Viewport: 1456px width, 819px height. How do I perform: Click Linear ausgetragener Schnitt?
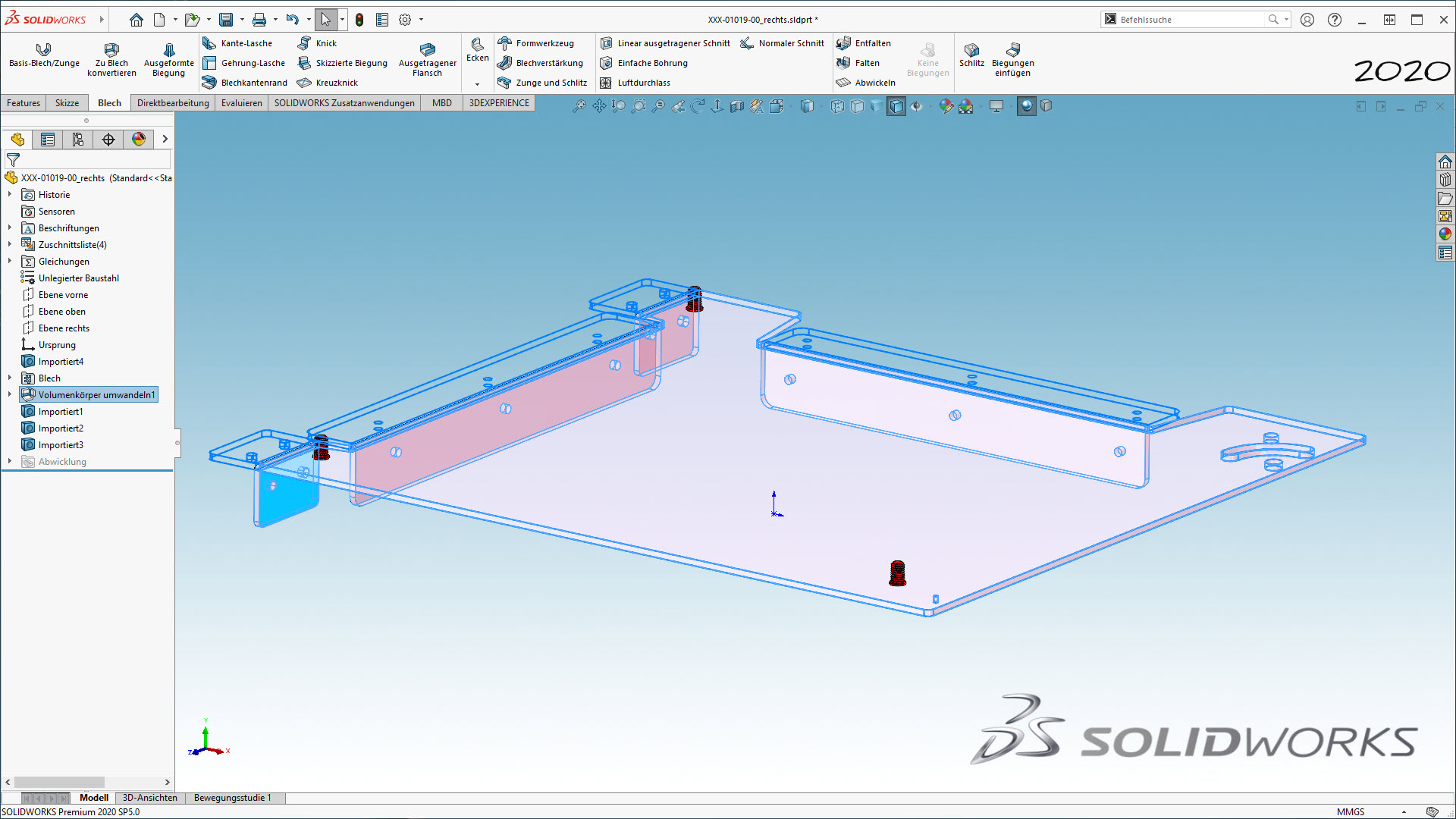click(664, 43)
